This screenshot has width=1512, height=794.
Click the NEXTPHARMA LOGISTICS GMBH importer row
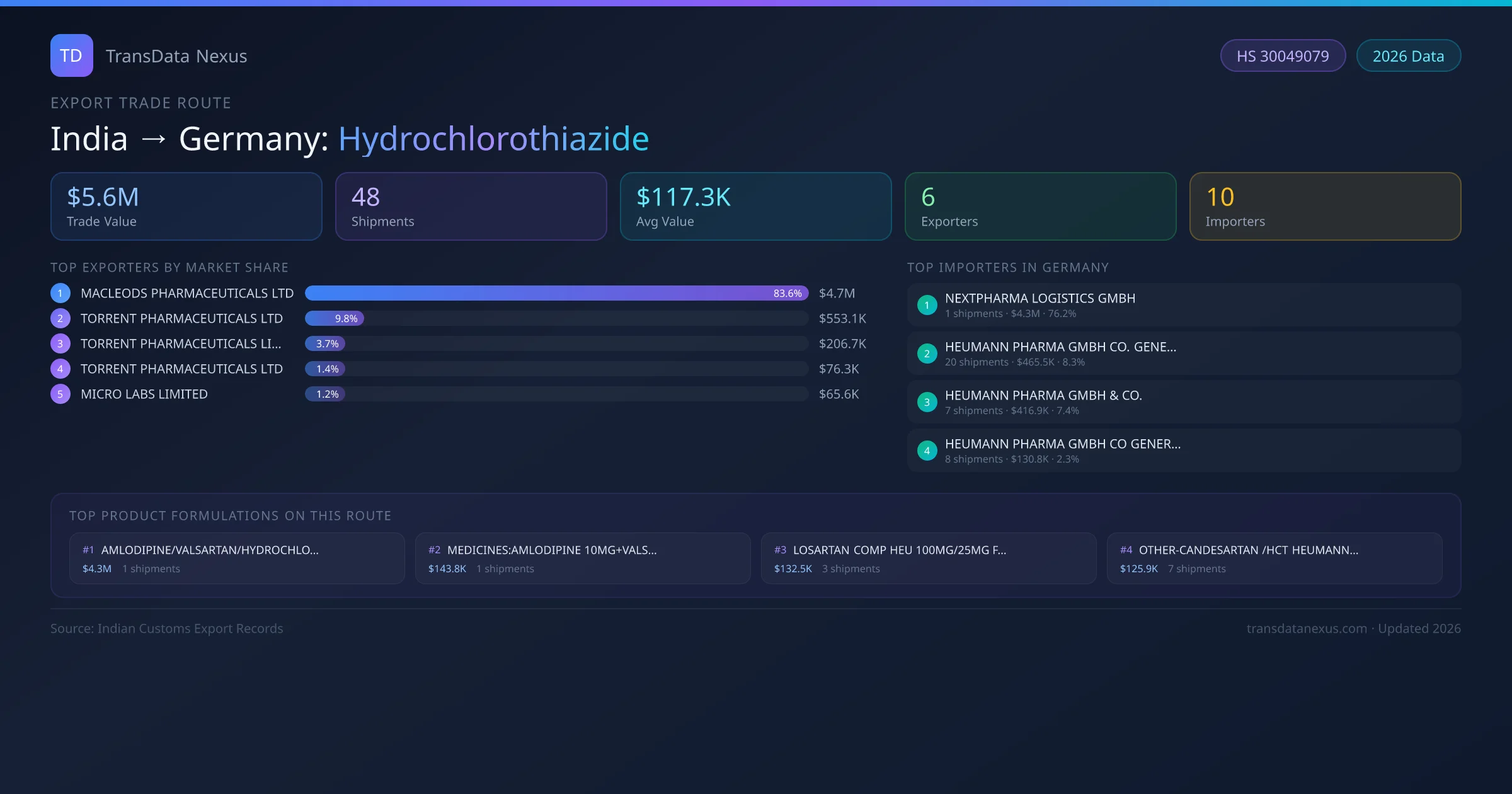(x=1183, y=305)
